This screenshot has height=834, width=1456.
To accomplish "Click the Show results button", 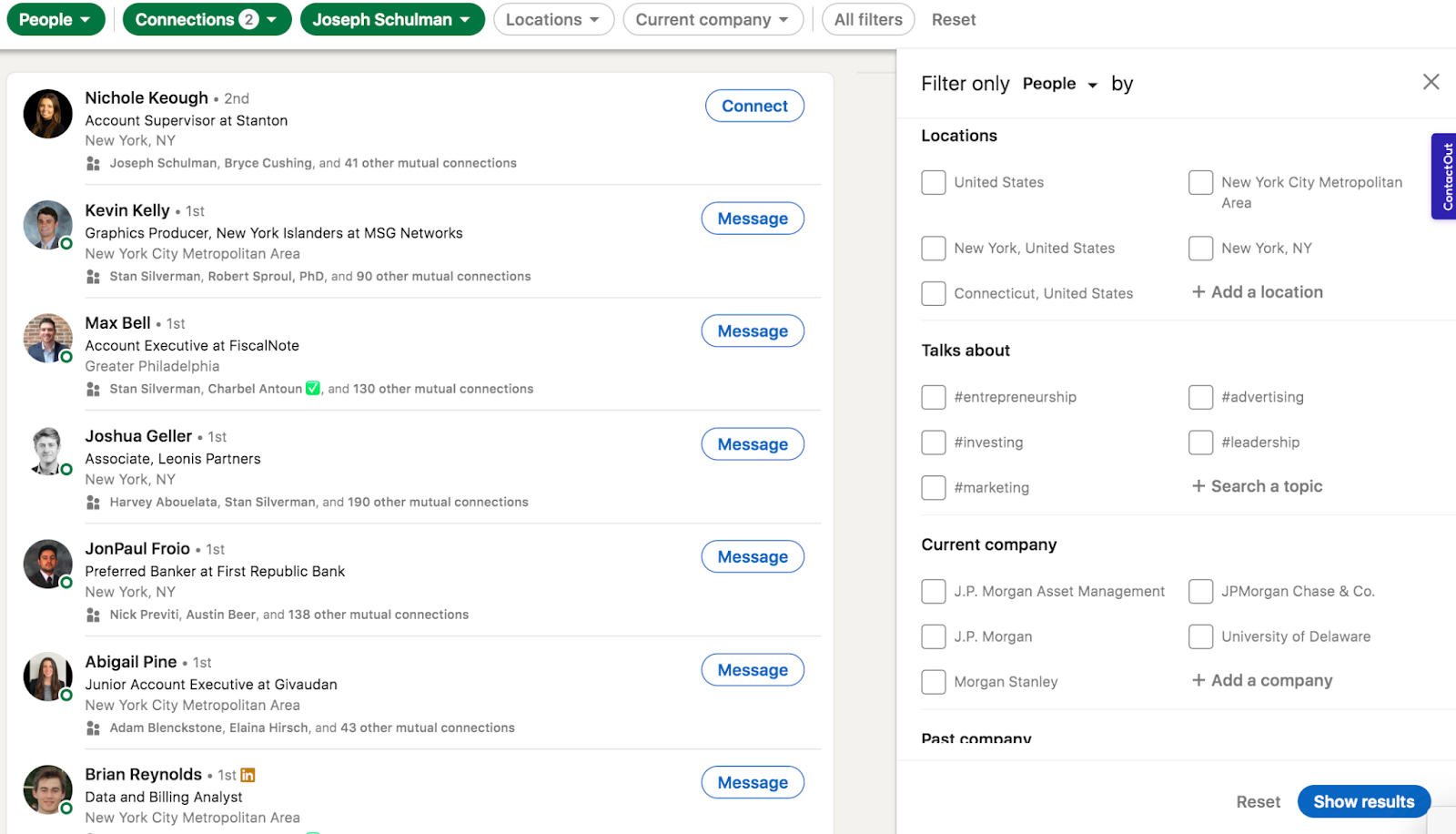I will [x=1363, y=801].
